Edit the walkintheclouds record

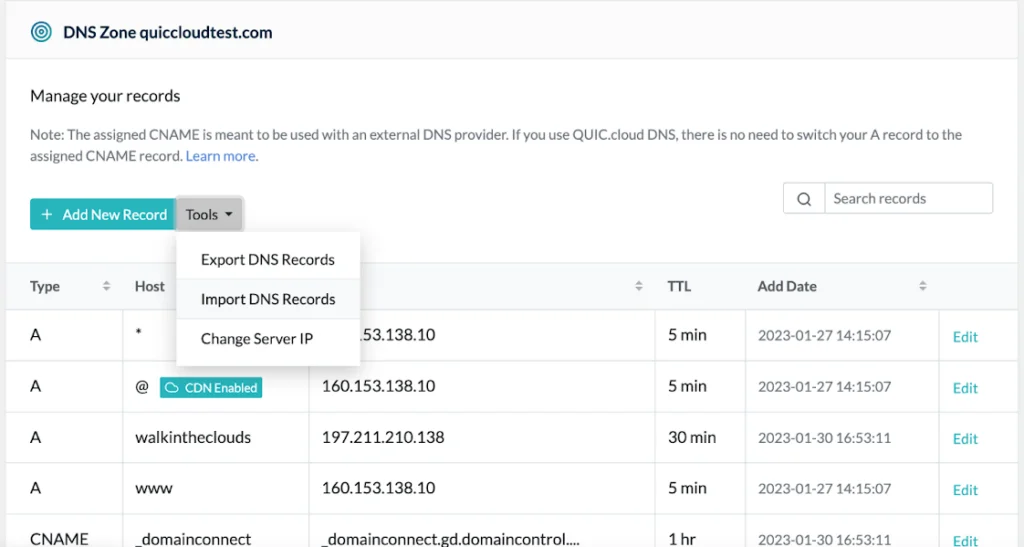coord(965,439)
